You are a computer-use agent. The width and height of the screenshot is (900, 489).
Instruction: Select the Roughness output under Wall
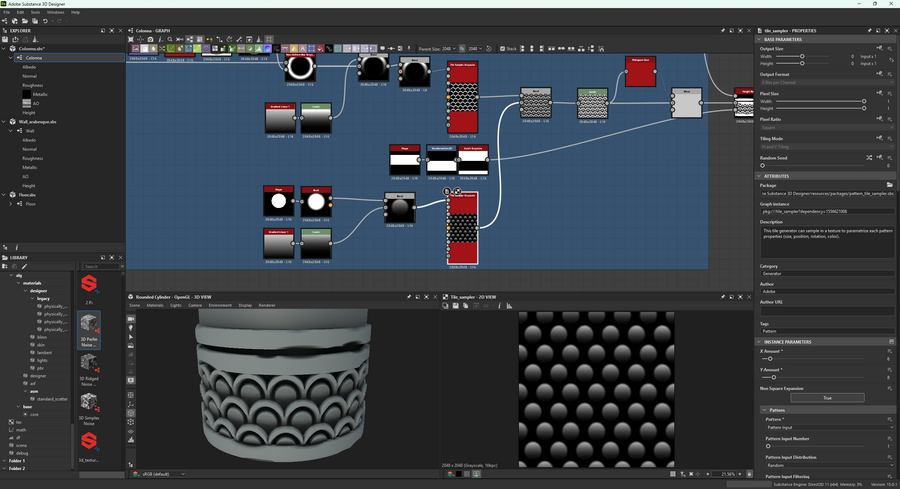point(33,158)
